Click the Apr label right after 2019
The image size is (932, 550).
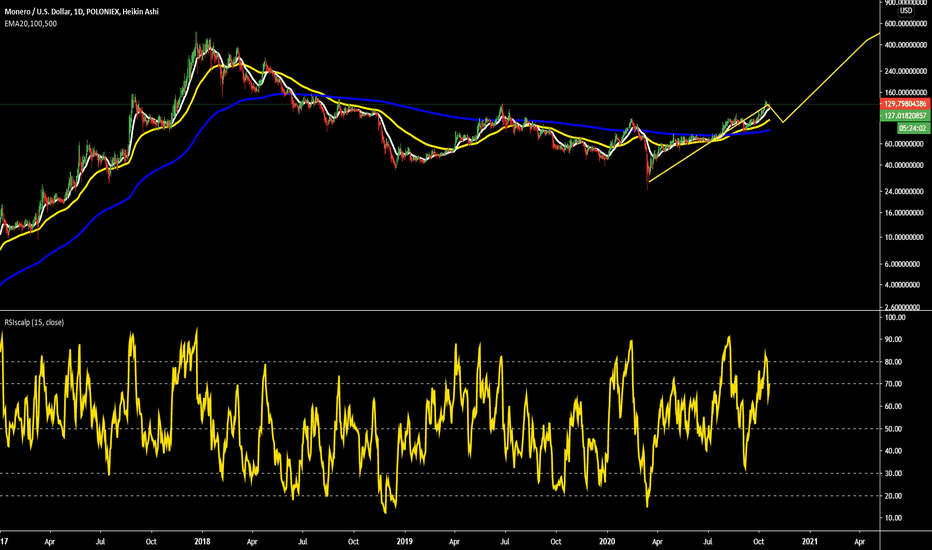454,542
